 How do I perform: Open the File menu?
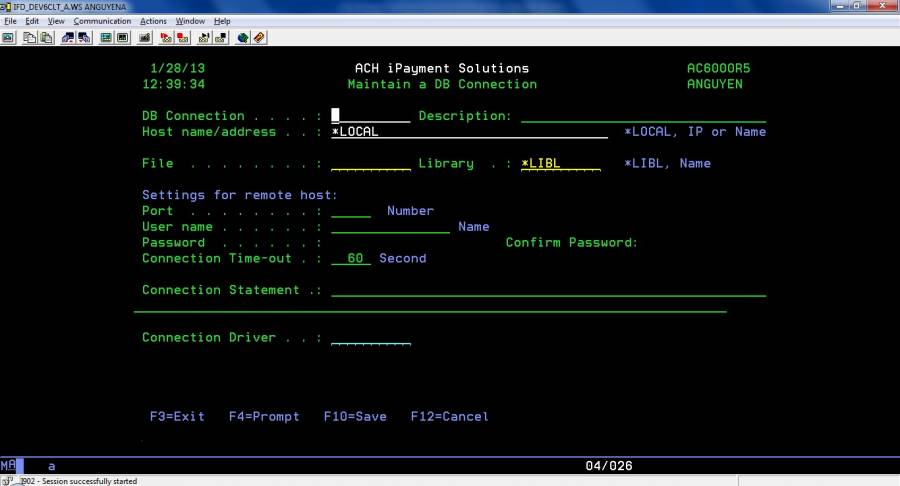coord(11,21)
